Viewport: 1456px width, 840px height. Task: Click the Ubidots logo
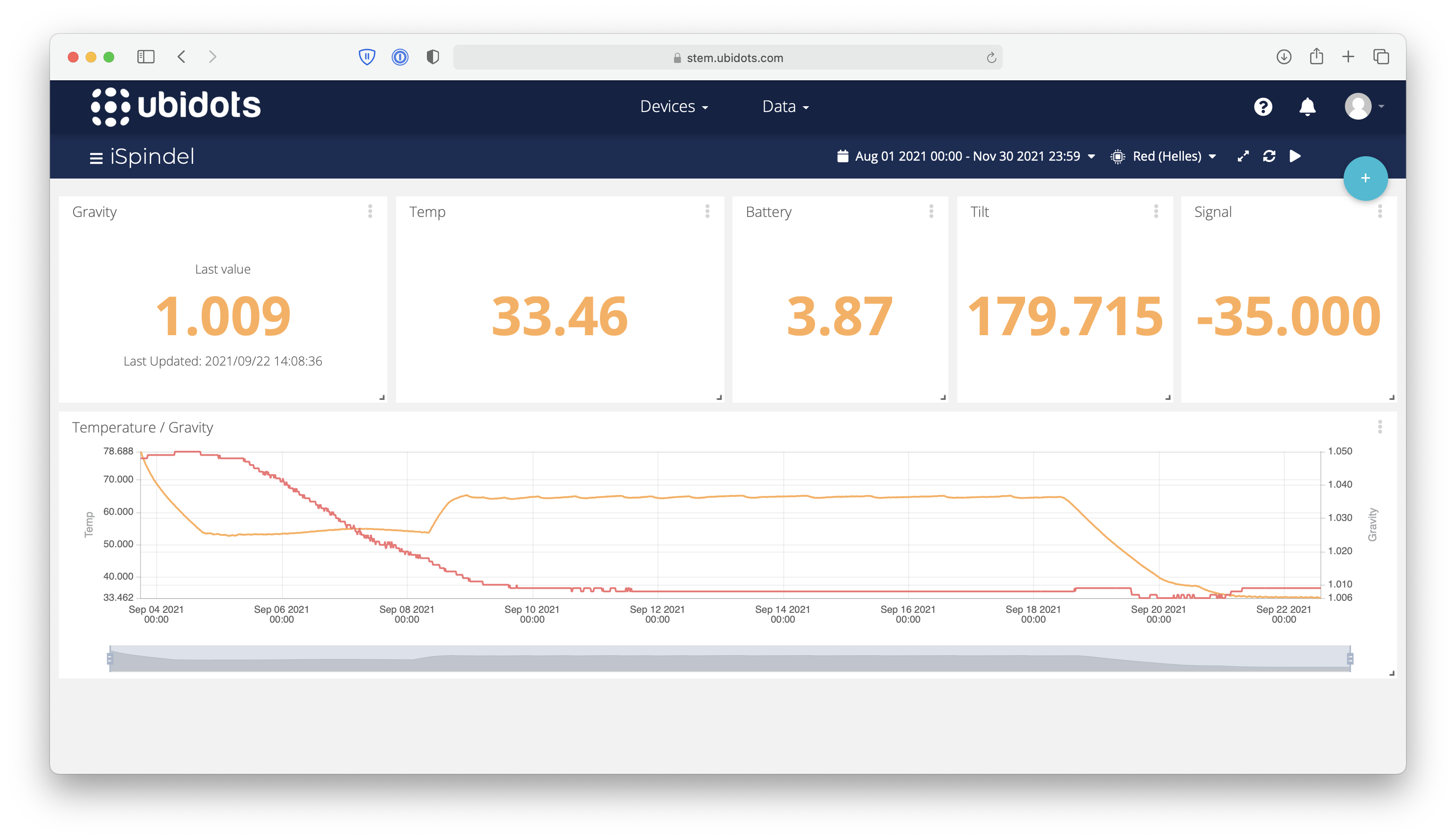pos(176,106)
